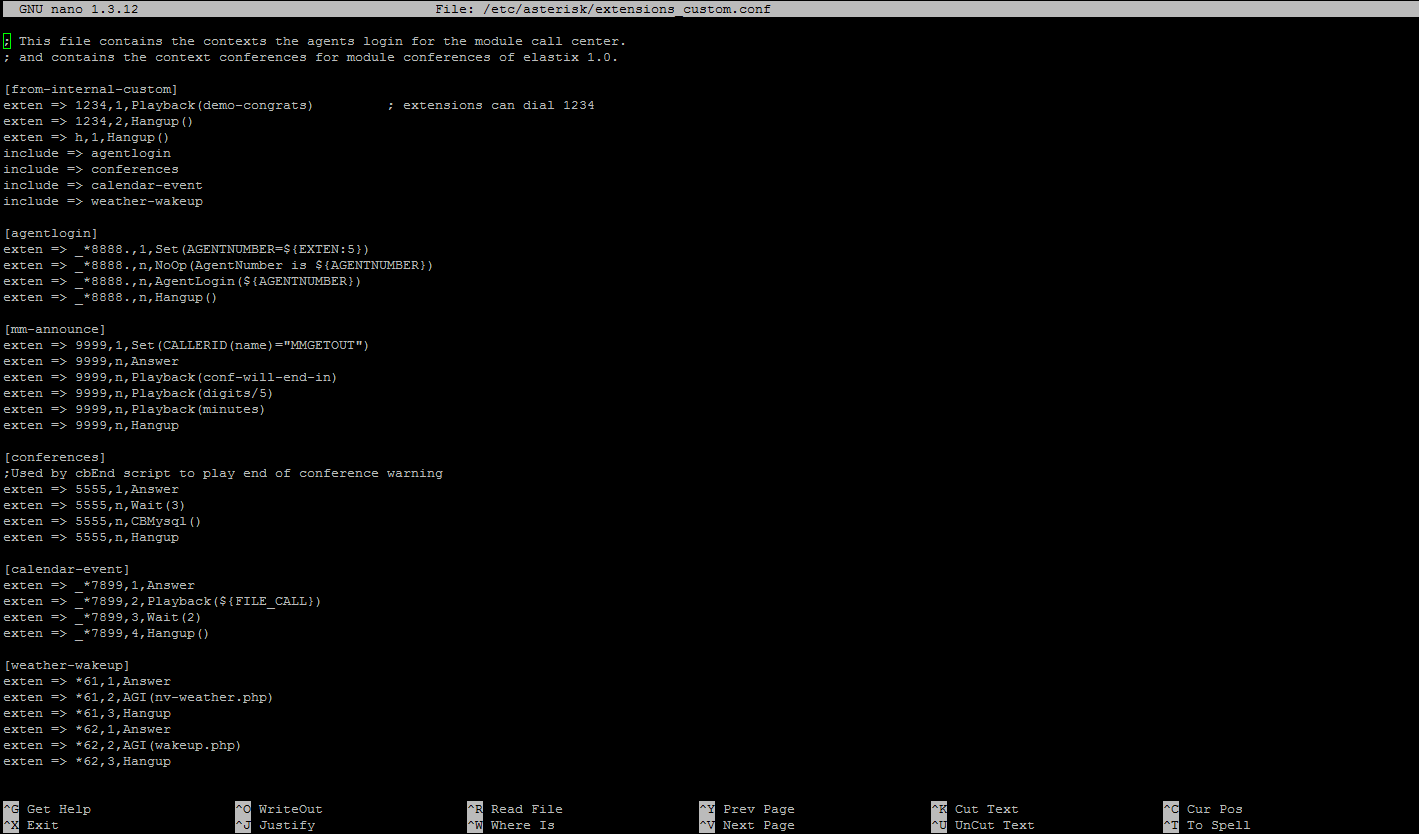Select the UnCut Text shortcut

tap(994, 825)
